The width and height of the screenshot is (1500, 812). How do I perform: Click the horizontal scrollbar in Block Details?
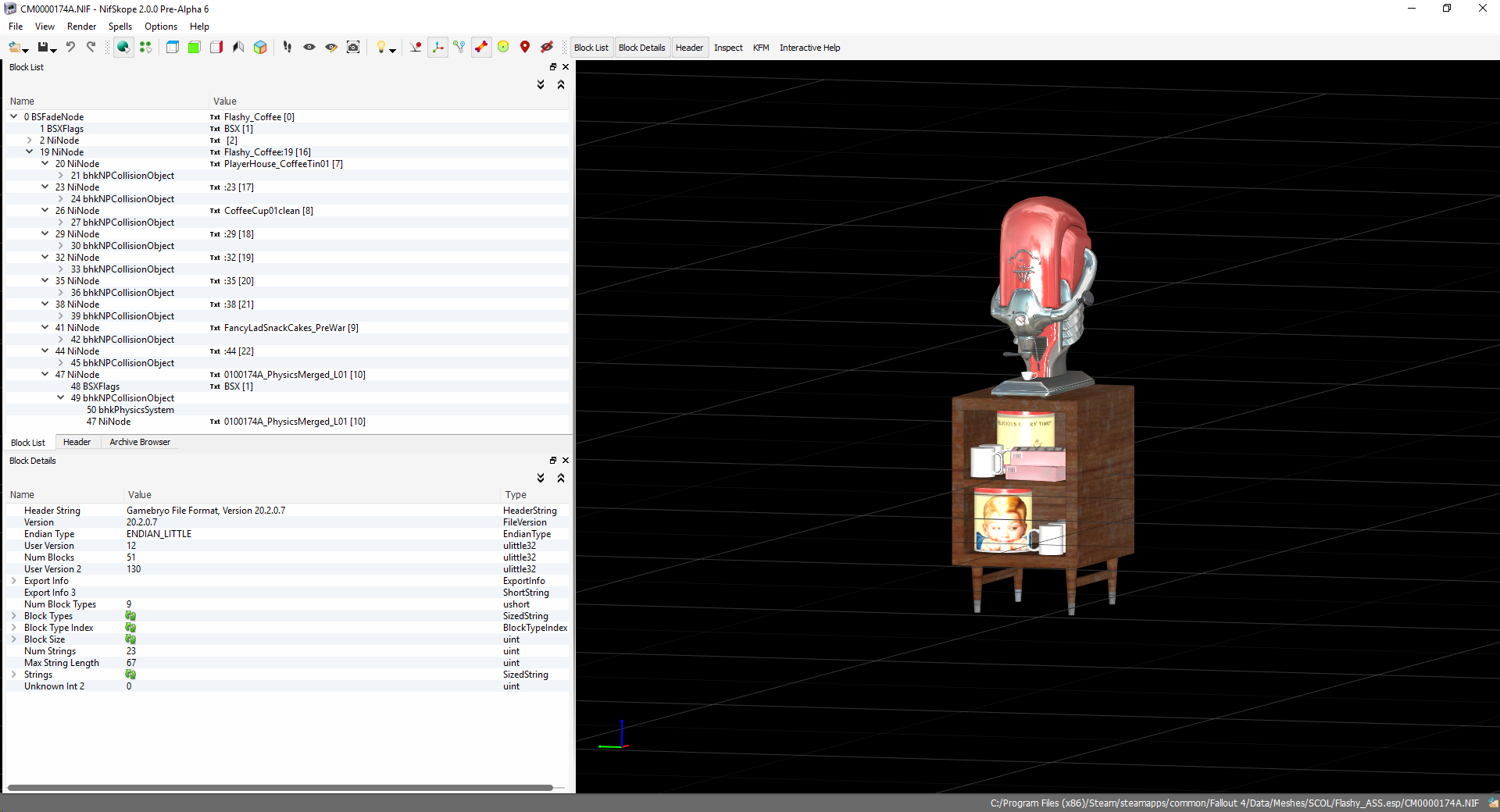pyautogui.click(x=280, y=788)
